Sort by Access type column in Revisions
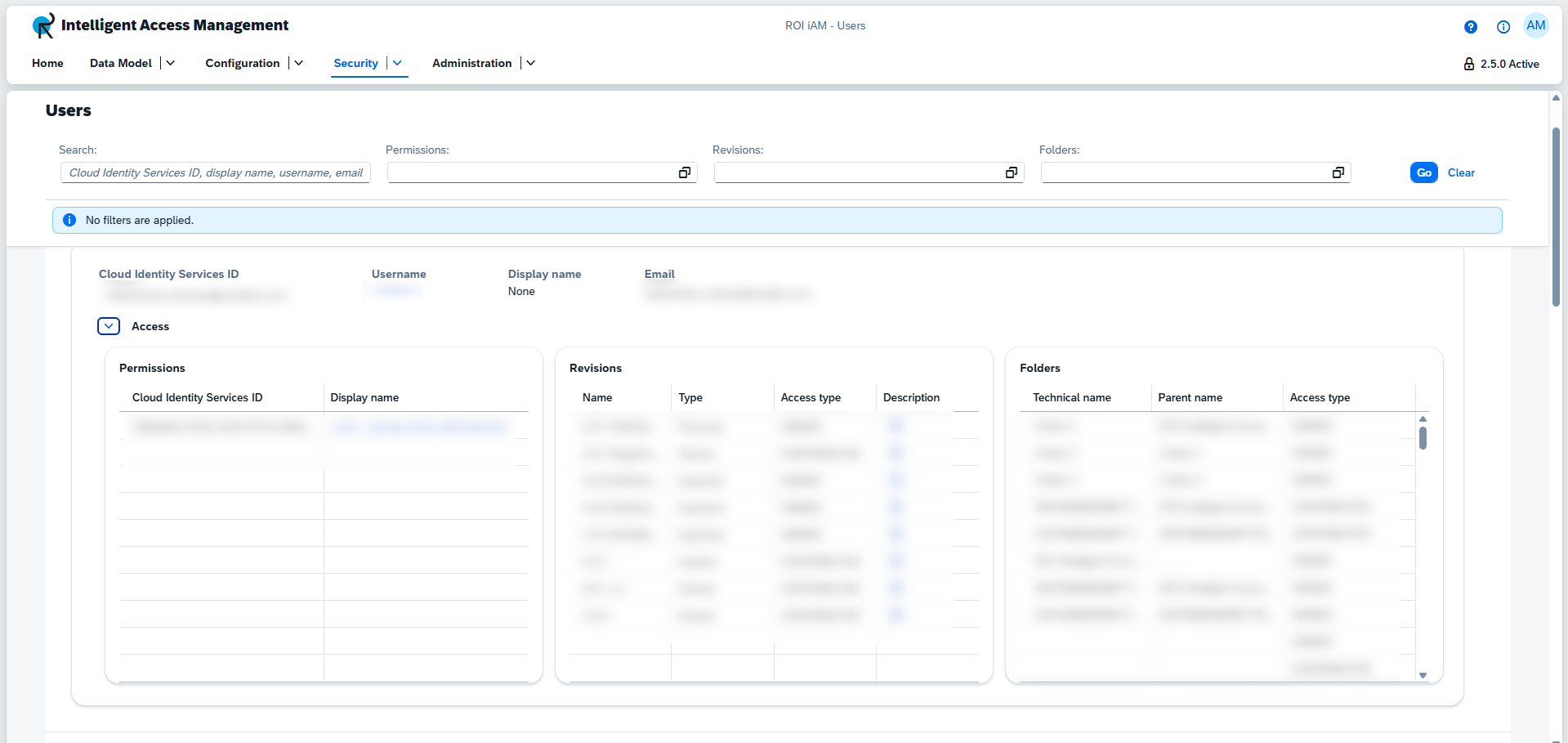The width and height of the screenshot is (1568, 743). [811, 397]
